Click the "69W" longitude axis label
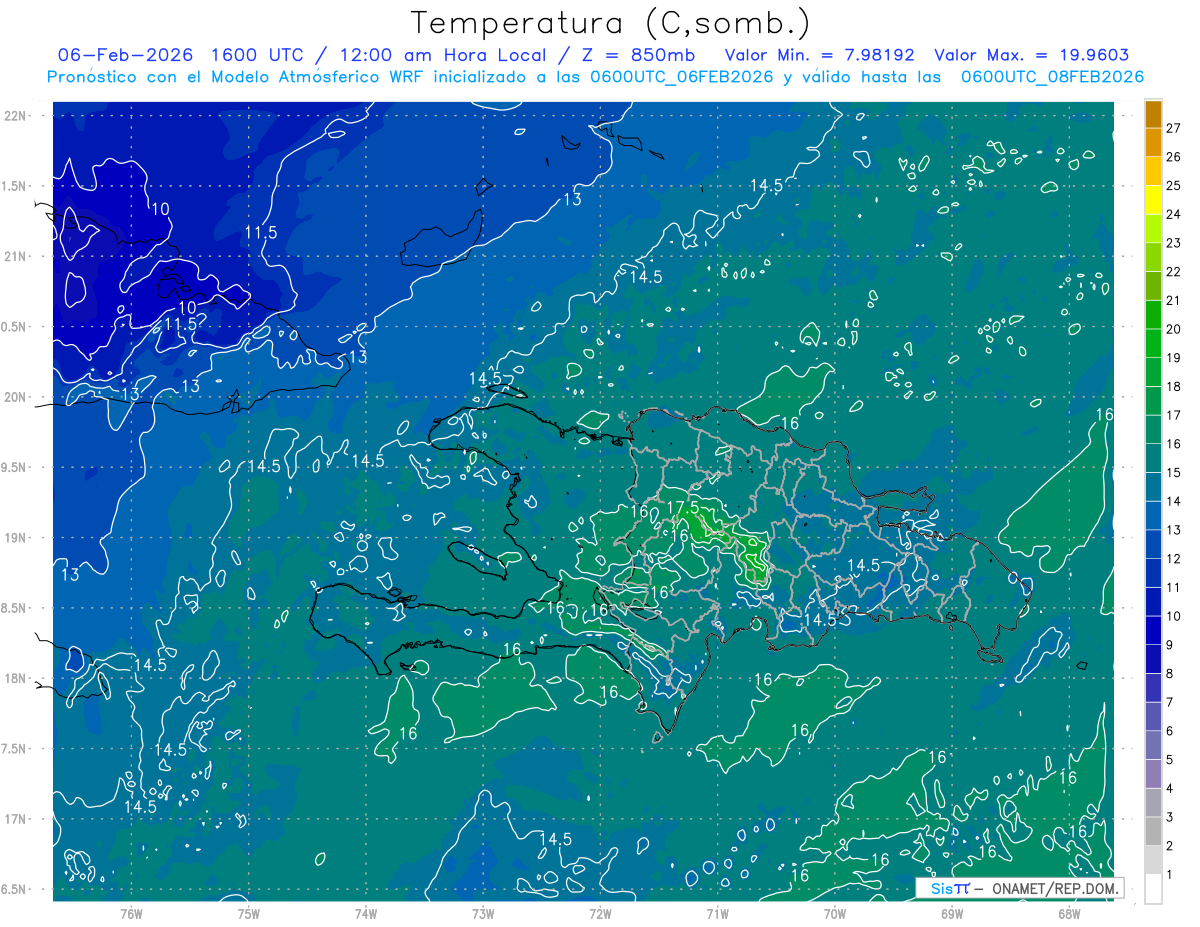1200x927 pixels. click(952, 914)
